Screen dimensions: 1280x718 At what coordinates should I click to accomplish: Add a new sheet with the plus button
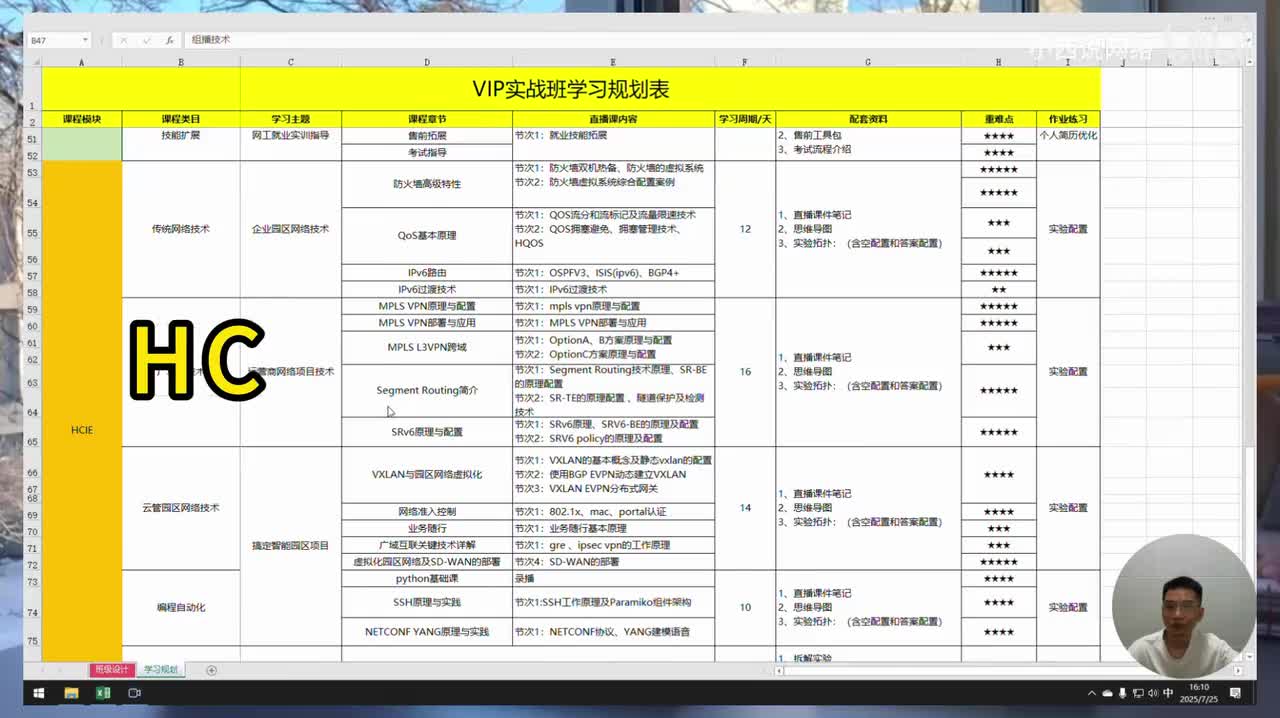tap(211, 670)
